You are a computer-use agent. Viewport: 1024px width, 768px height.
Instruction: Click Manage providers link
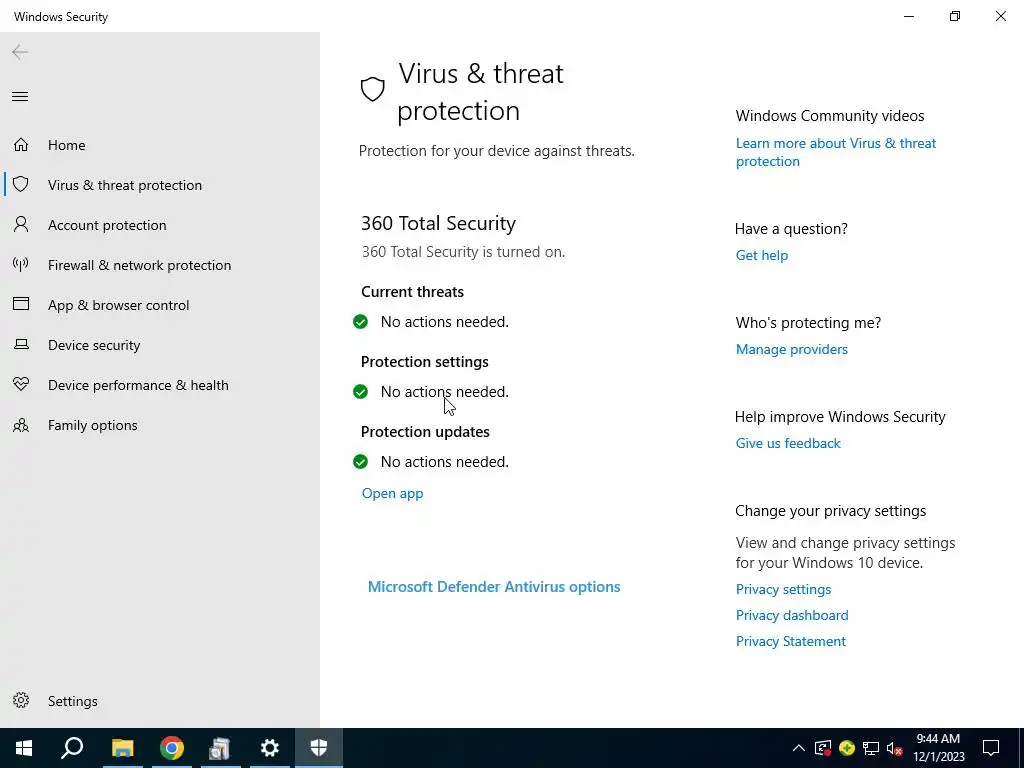tap(792, 349)
